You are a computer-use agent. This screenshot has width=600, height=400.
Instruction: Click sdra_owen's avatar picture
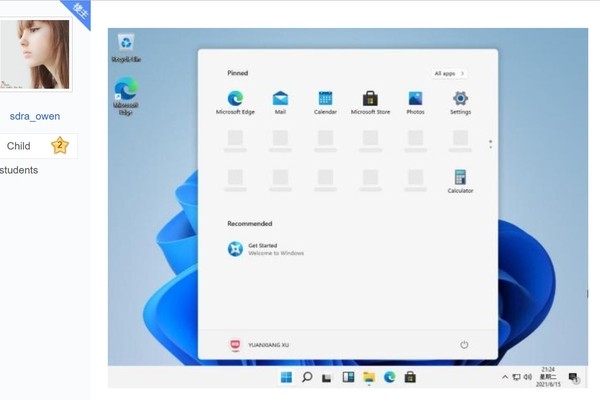point(35,54)
